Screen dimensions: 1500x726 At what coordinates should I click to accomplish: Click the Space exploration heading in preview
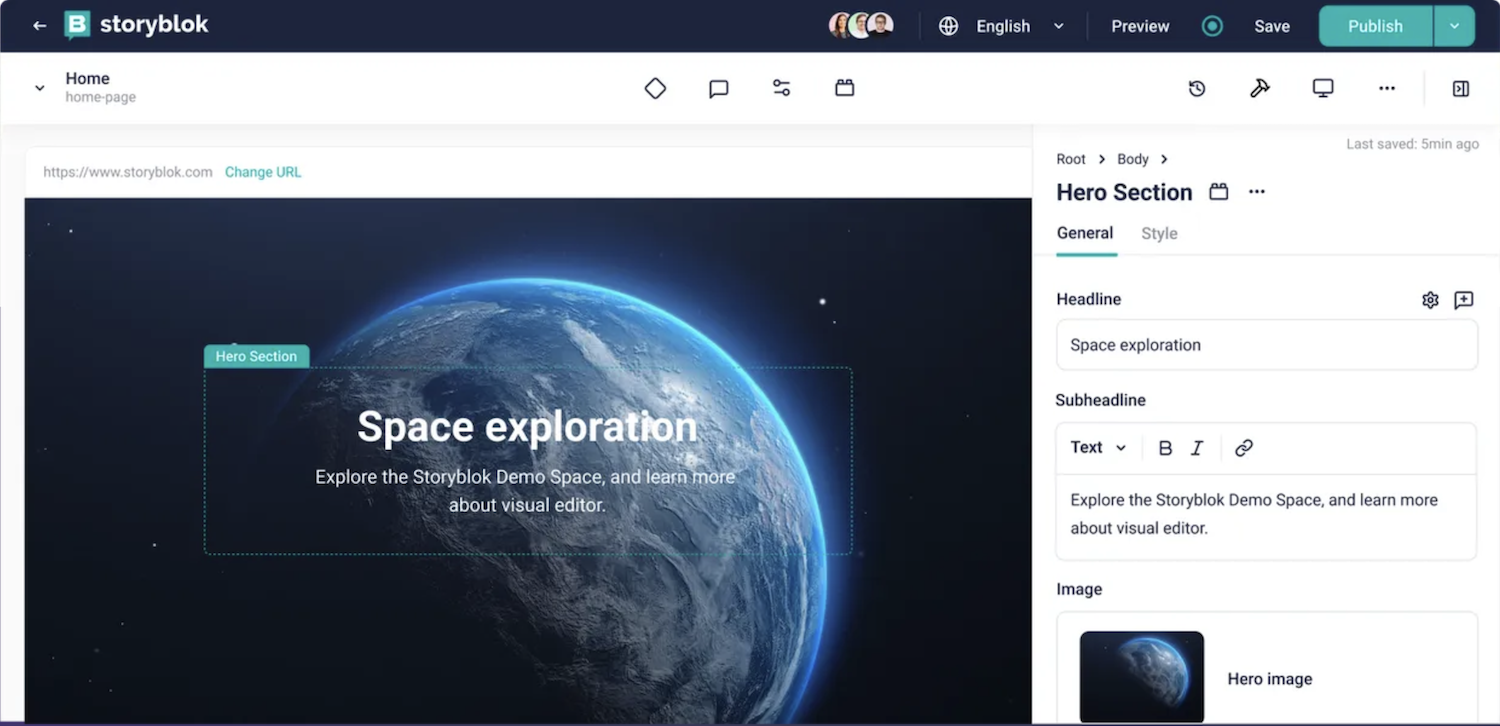tap(527, 427)
